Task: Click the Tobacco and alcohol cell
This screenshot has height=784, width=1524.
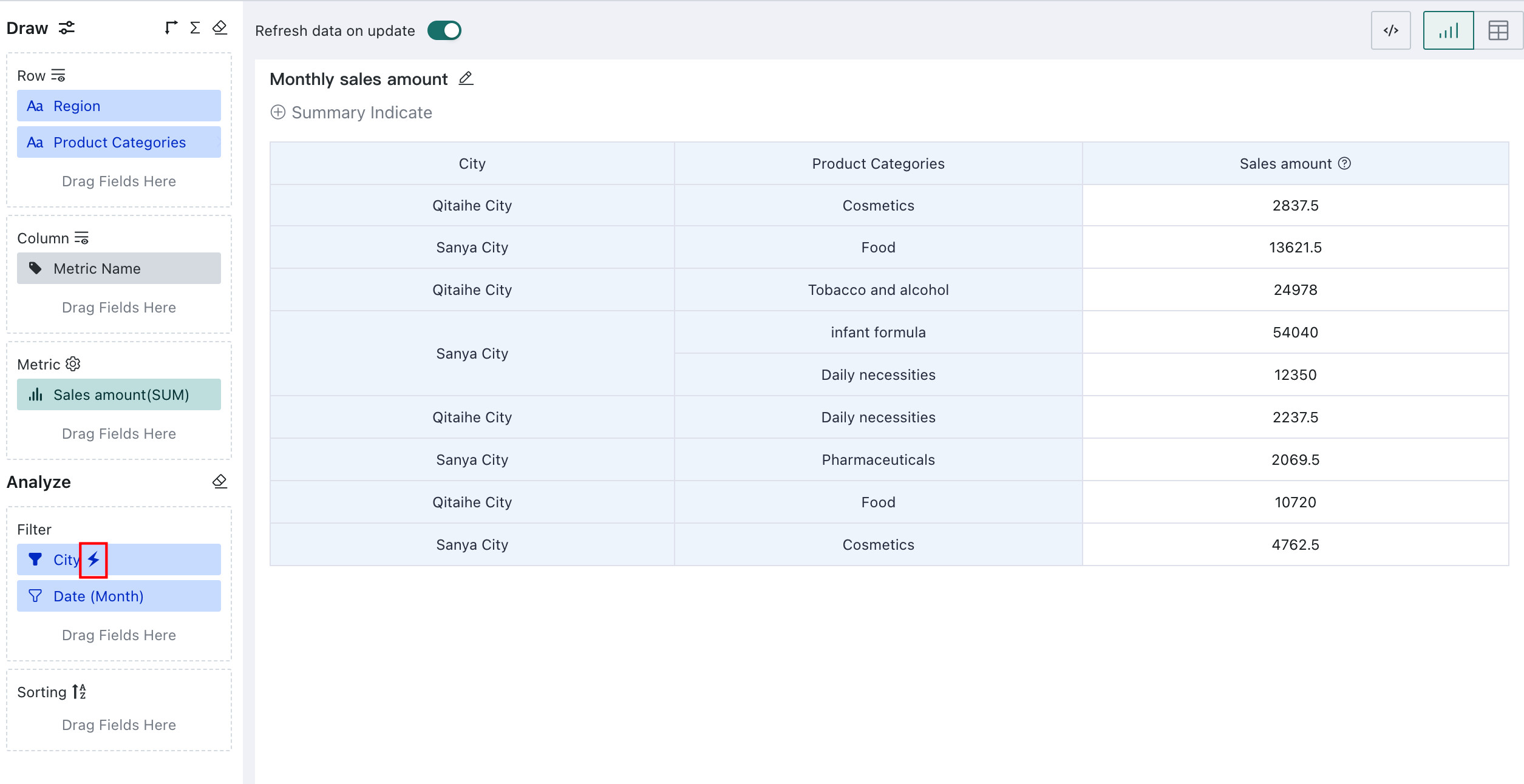Action: click(878, 290)
